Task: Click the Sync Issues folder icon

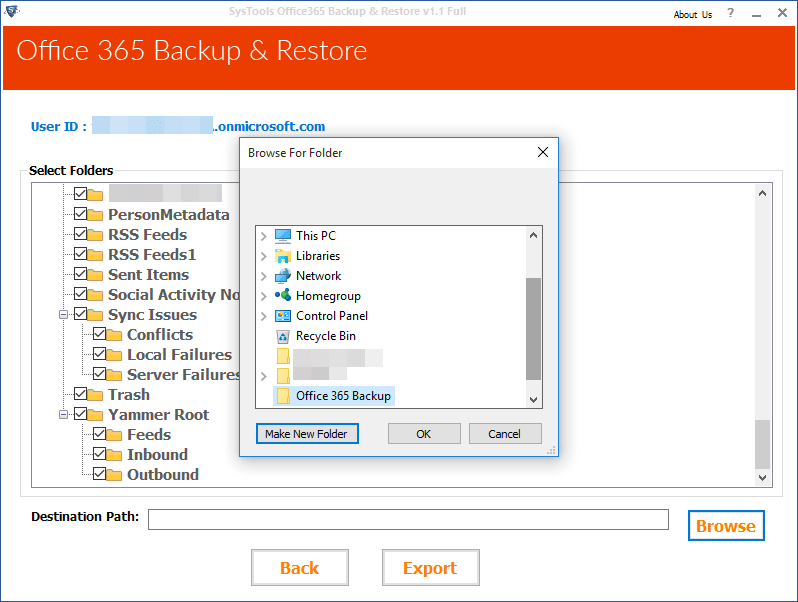Action: tap(95, 315)
